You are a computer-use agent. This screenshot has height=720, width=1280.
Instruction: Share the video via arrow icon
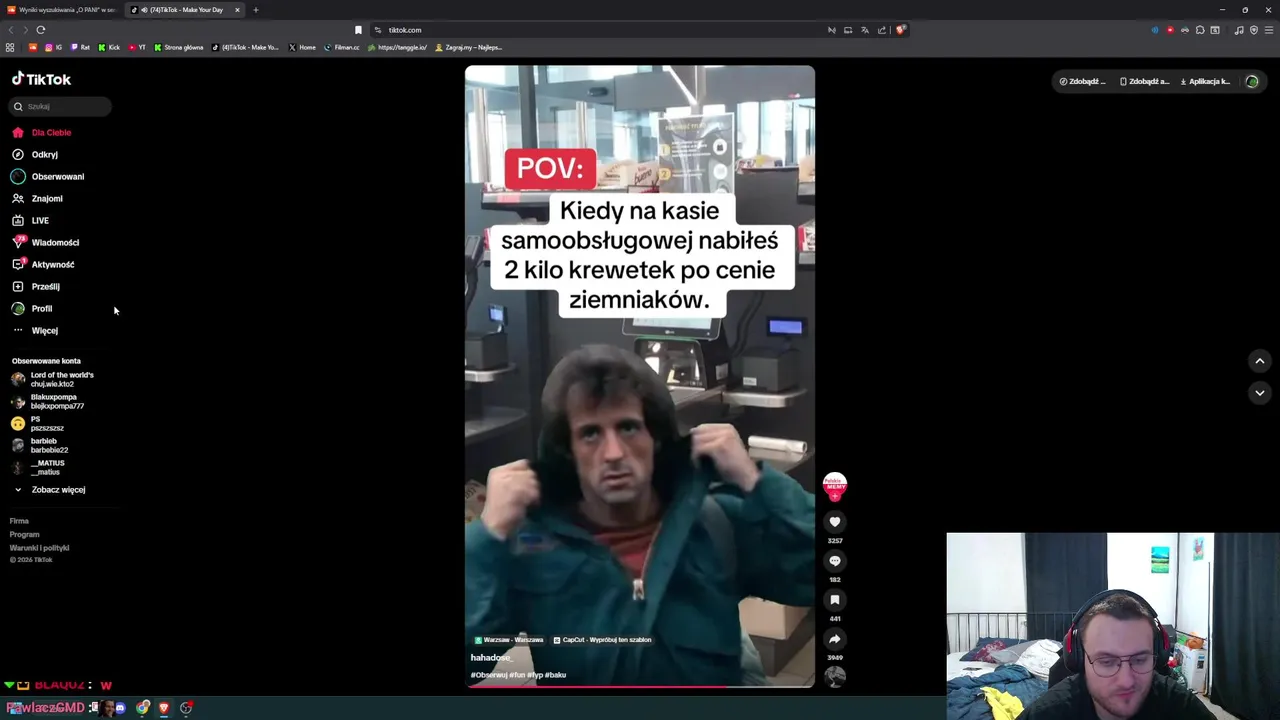pyautogui.click(x=835, y=638)
